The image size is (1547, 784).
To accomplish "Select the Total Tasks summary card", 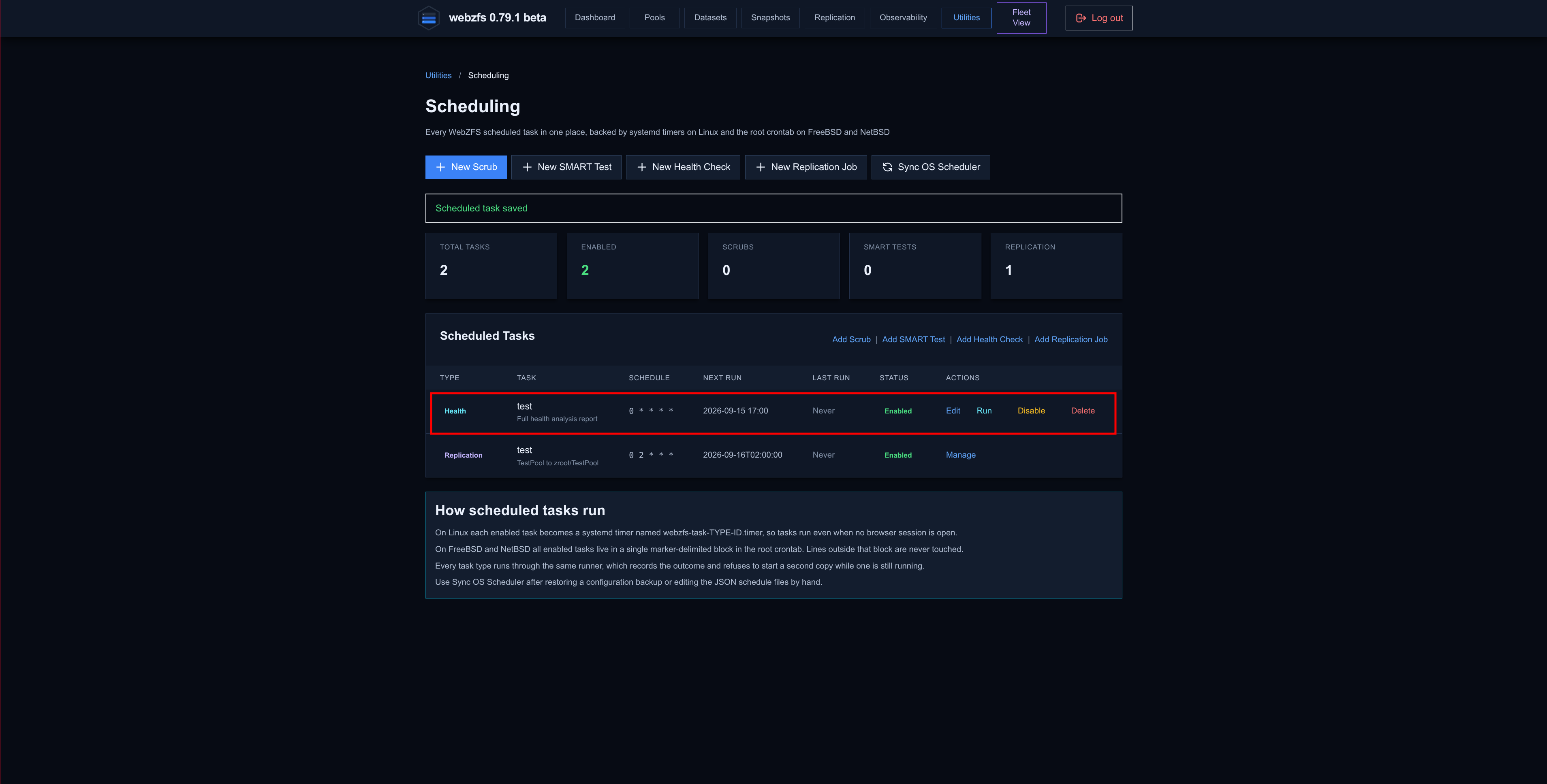I will [x=491, y=266].
